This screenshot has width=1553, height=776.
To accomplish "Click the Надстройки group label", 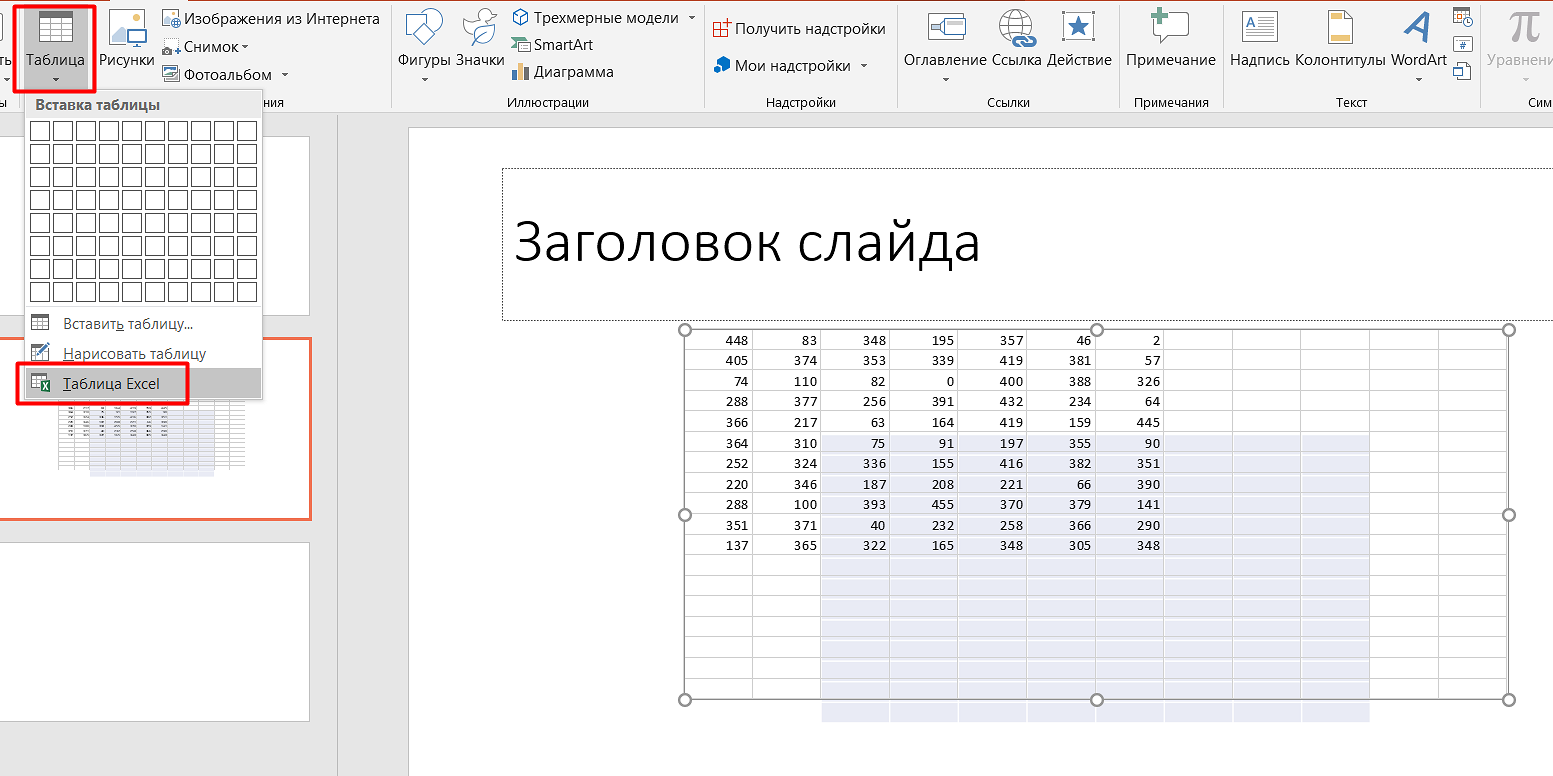I will [x=800, y=103].
